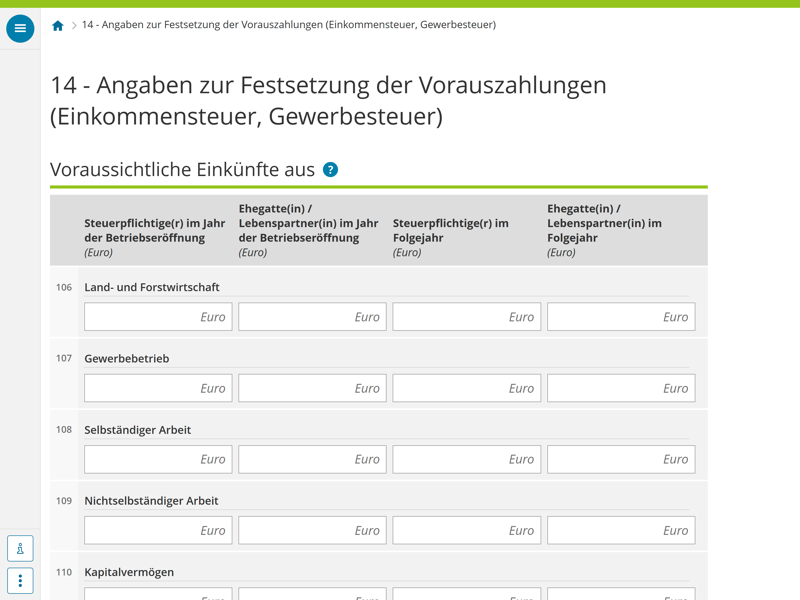Open help for Voraussichtliche Einkünfte aus

pyautogui.click(x=330, y=170)
